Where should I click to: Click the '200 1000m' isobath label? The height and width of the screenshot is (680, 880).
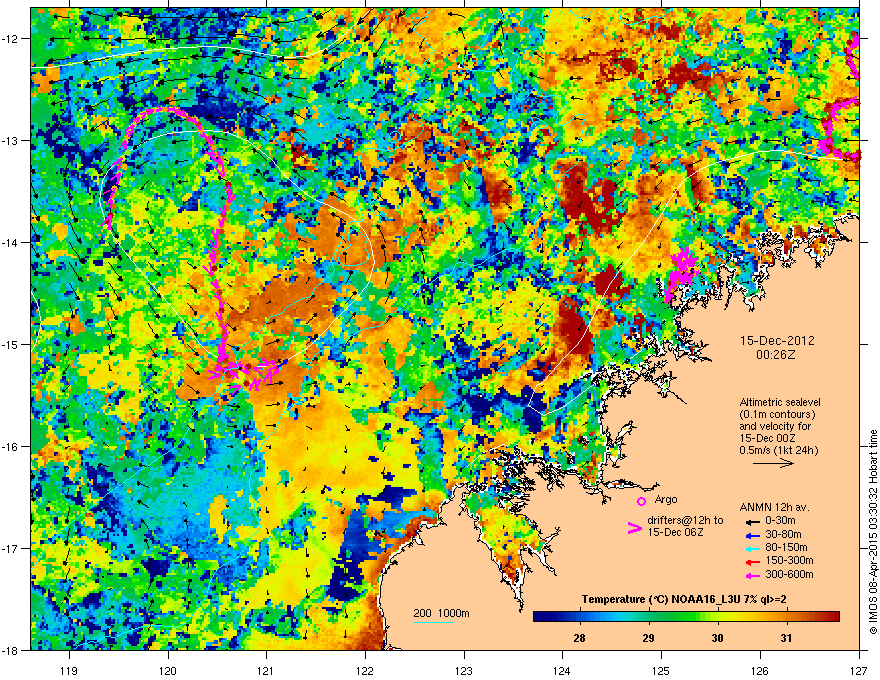pyautogui.click(x=441, y=613)
